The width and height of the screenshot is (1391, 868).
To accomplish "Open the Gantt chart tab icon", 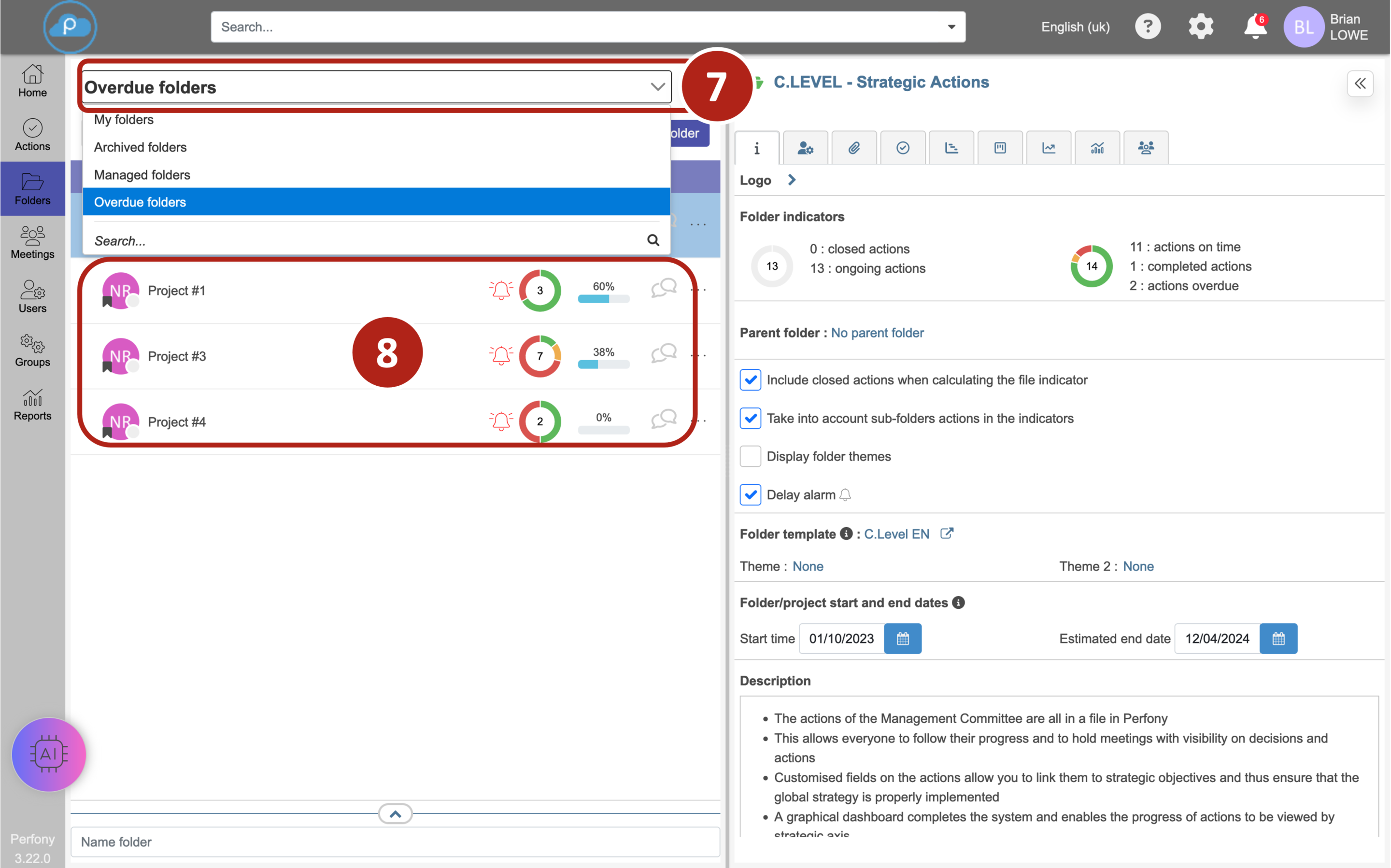I will [951, 148].
